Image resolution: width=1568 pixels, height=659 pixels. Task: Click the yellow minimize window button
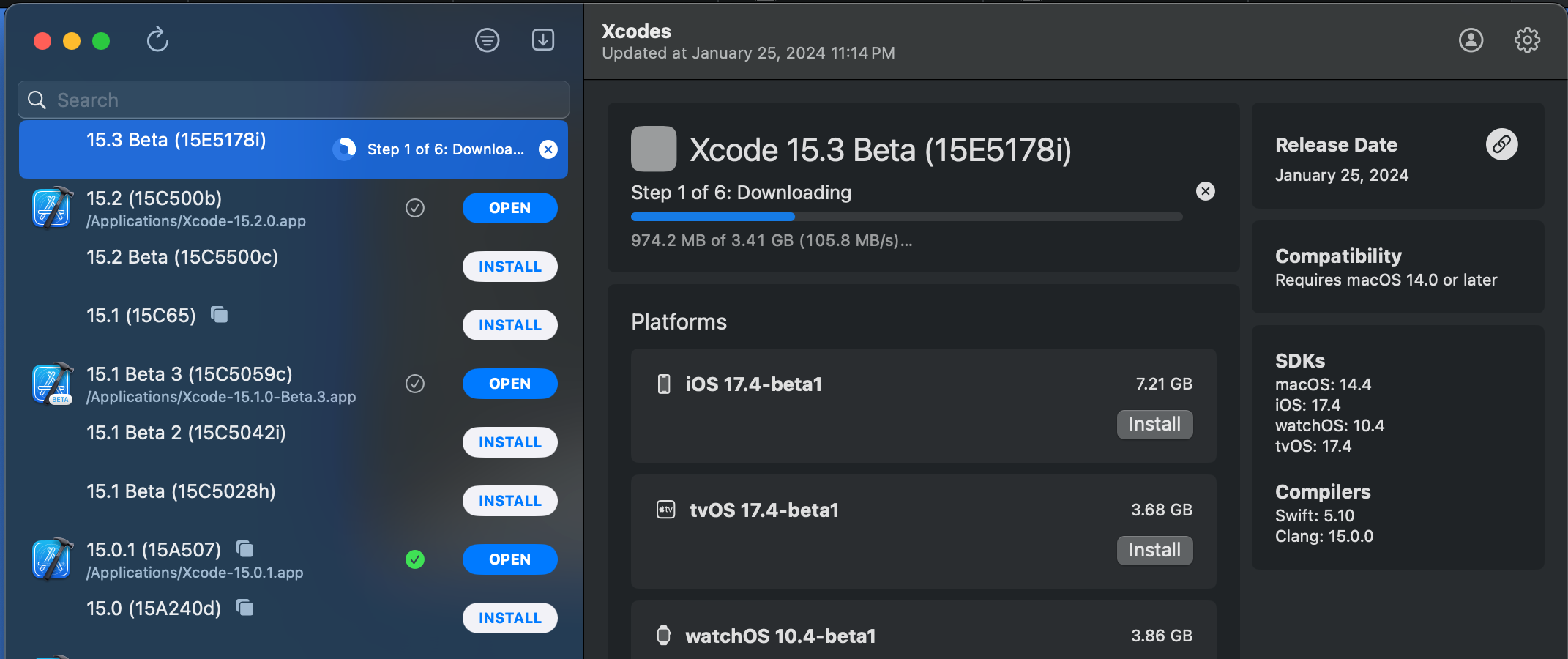[x=72, y=41]
